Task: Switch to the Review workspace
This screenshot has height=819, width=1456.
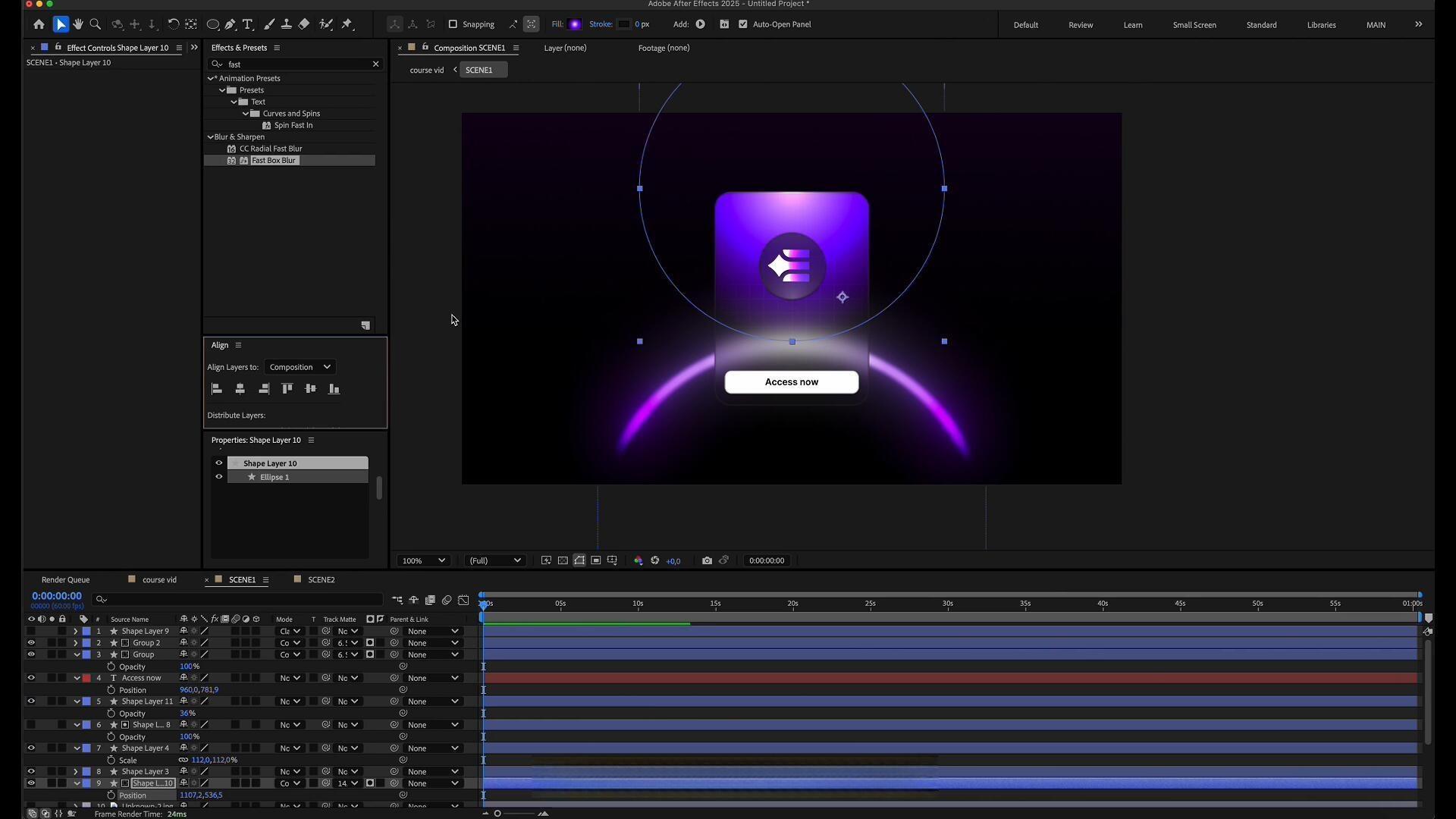Action: (x=1081, y=25)
